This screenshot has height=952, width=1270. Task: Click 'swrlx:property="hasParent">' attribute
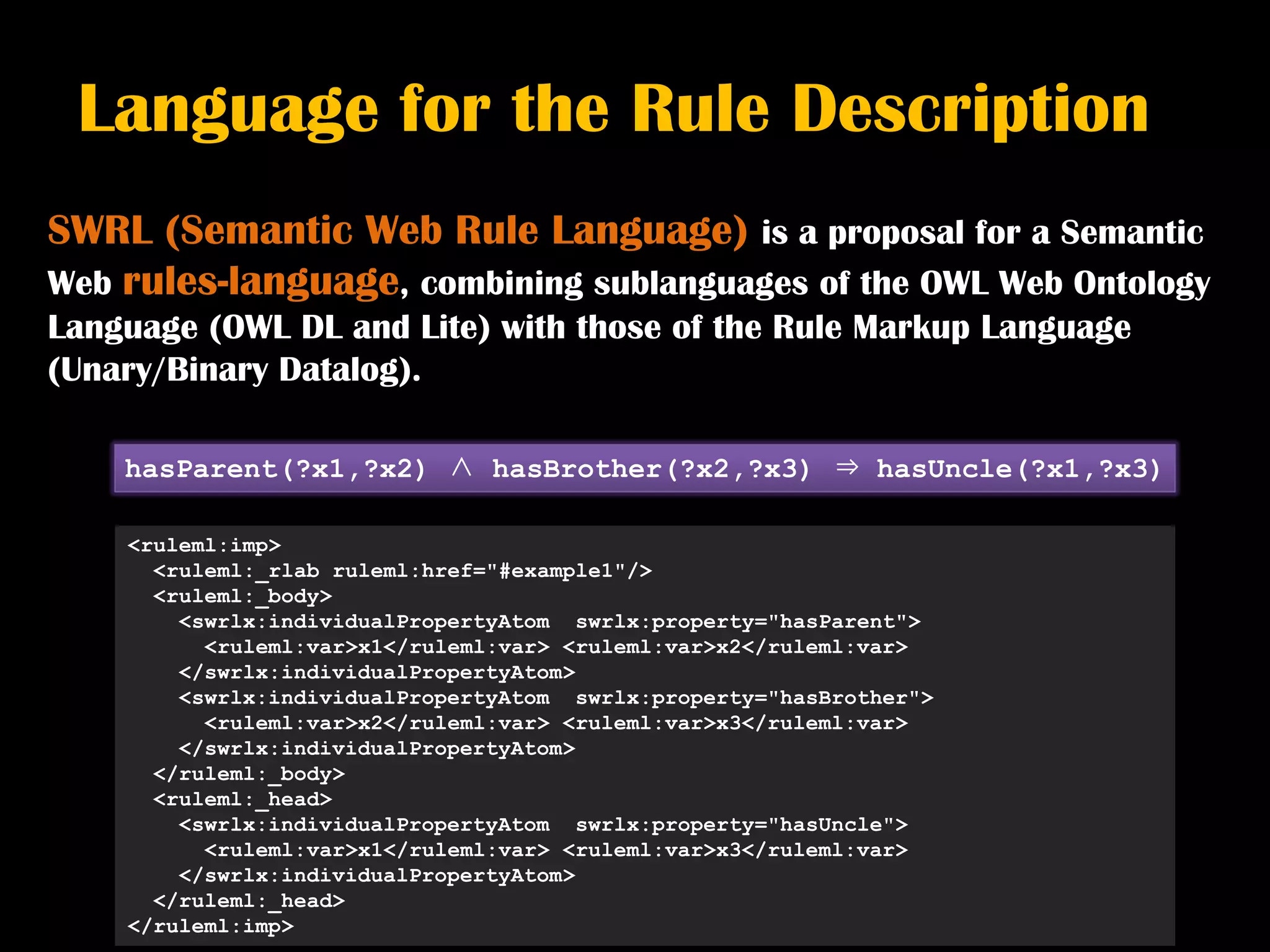[748, 622]
